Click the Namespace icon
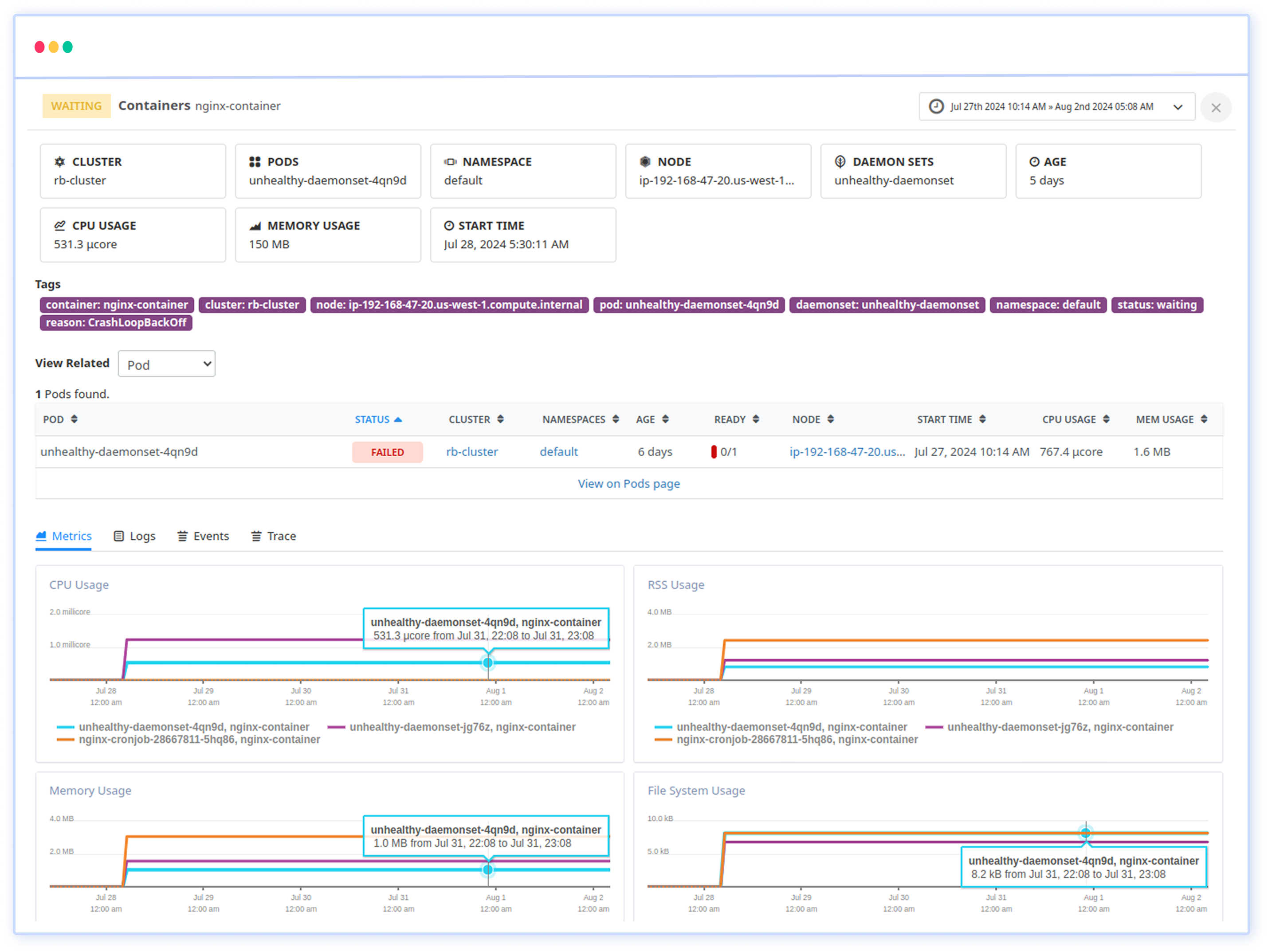Screen dimensions: 1268x952 [x=451, y=162]
